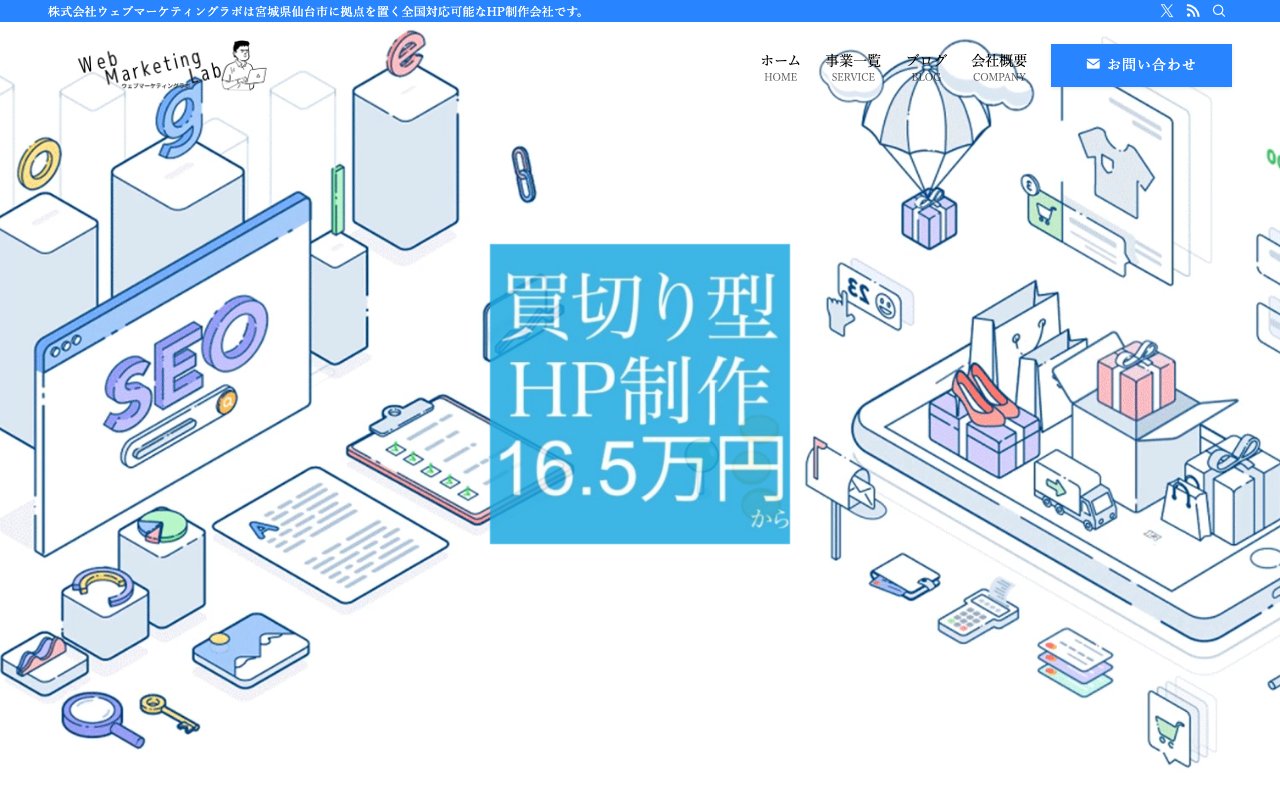This screenshot has width=1280, height=800.
Task: Open ブログ (BLOG) page
Action: tap(926, 66)
